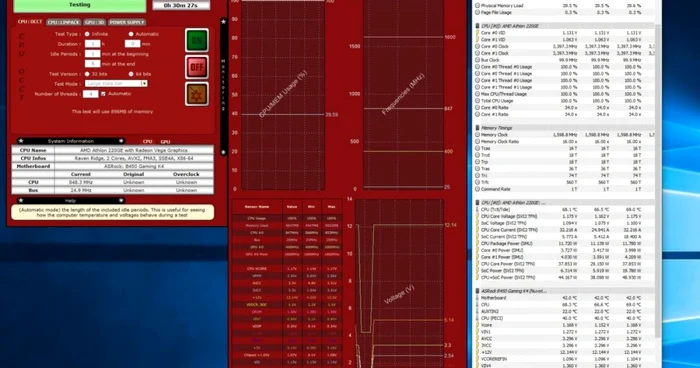Click the icon beside CPU Core Voltage (SVI2 TFN)
Image resolution: width=700 pixels, height=368 pixels.
(477, 216)
